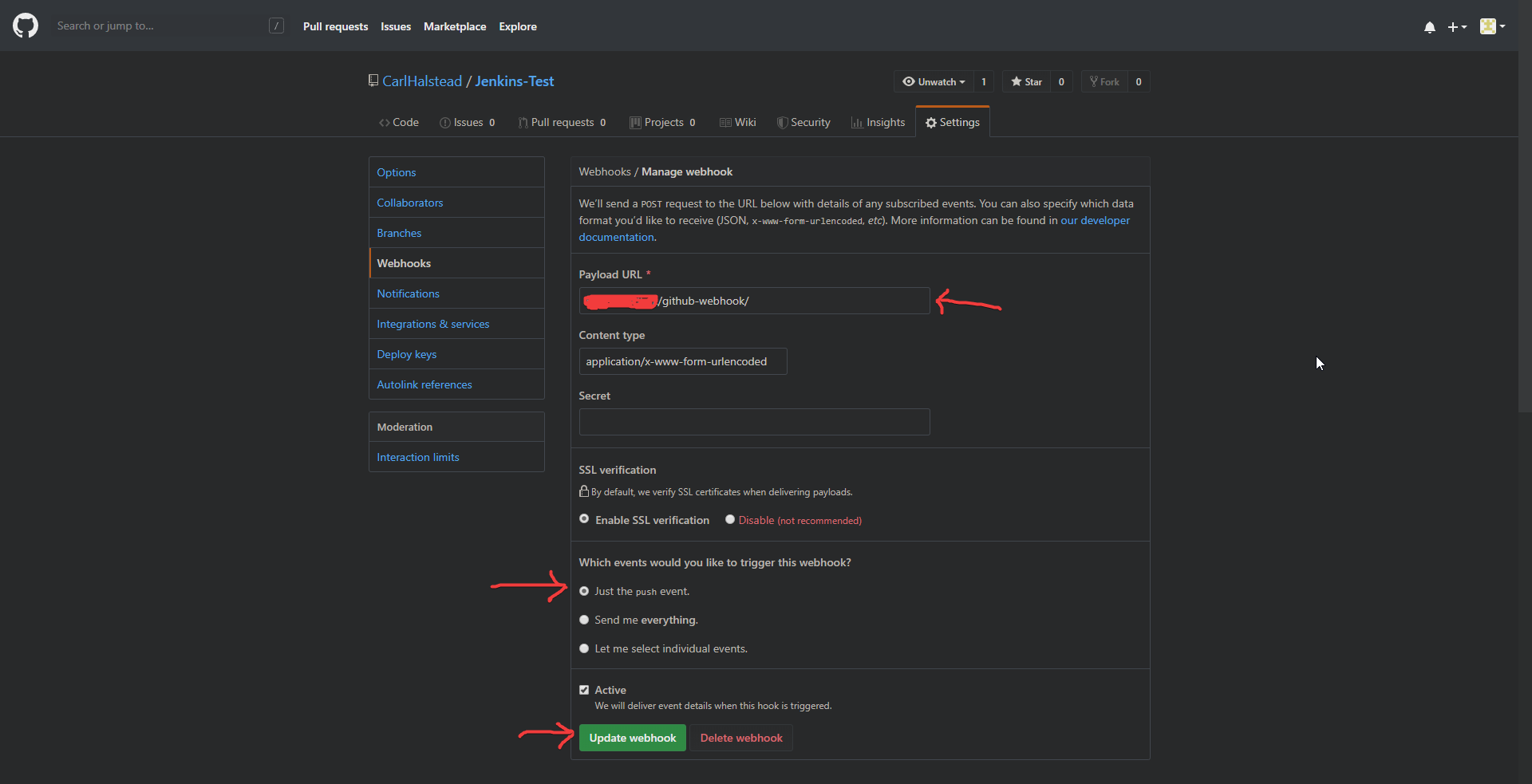Switch to the repository Issues tab
Screen dimensions: 1532x784
point(468,122)
